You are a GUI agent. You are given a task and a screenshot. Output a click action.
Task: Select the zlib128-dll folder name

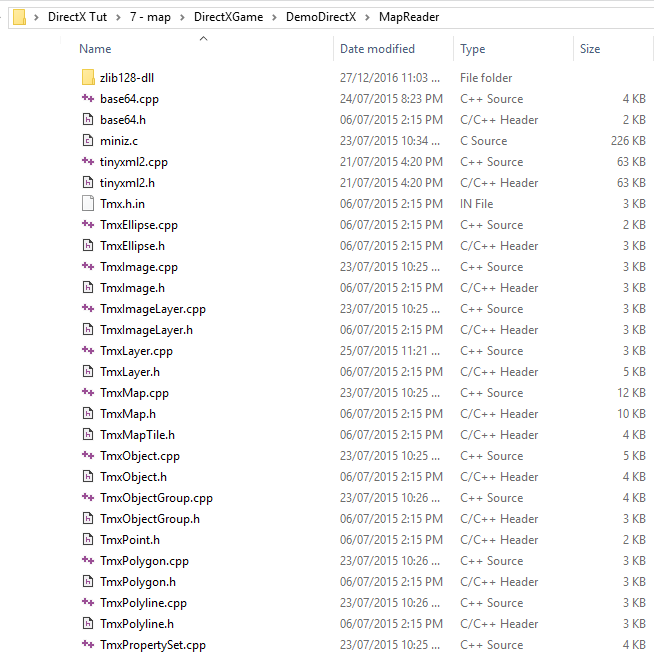[127, 78]
